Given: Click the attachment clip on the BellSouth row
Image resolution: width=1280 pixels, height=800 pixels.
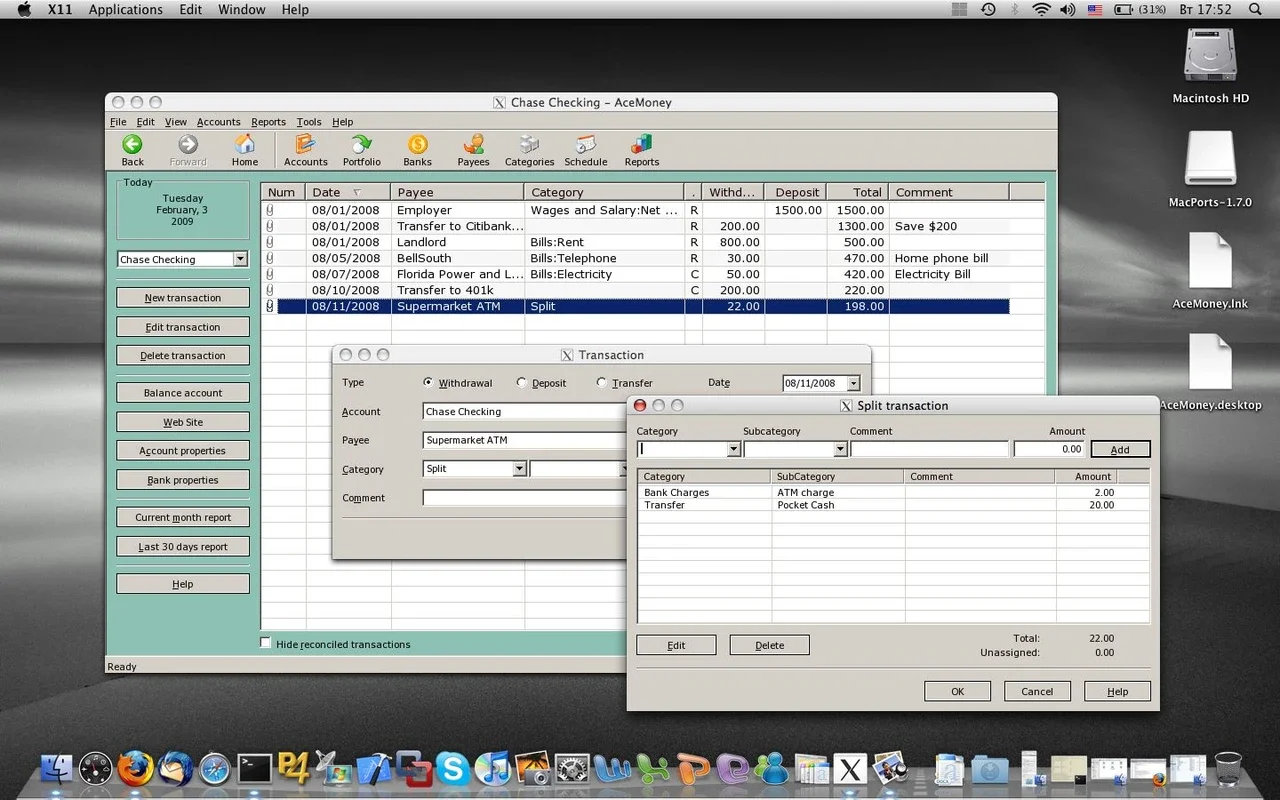Looking at the screenshot, I should tap(269, 258).
